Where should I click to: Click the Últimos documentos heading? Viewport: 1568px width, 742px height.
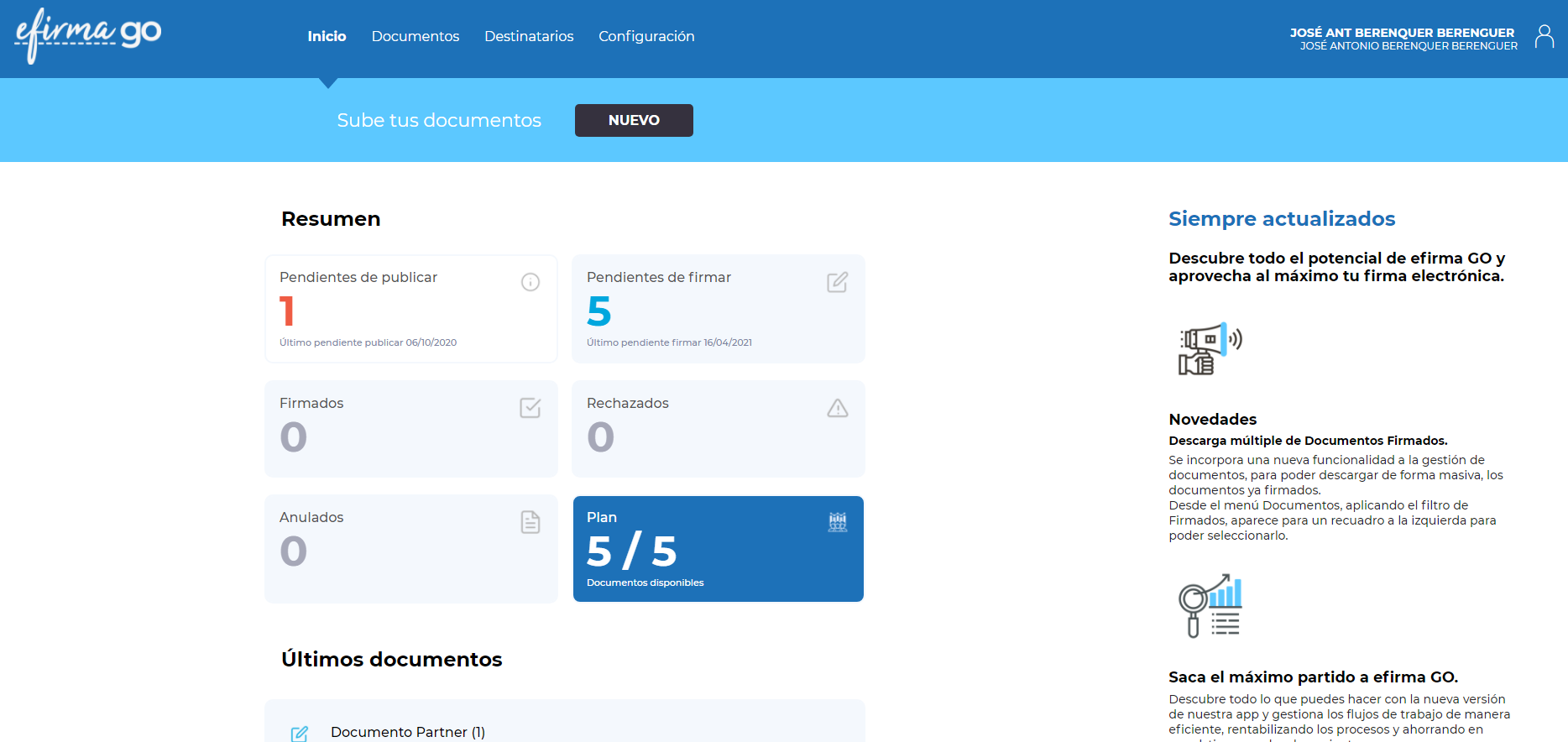pyautogui.click(x=391, y=660)
